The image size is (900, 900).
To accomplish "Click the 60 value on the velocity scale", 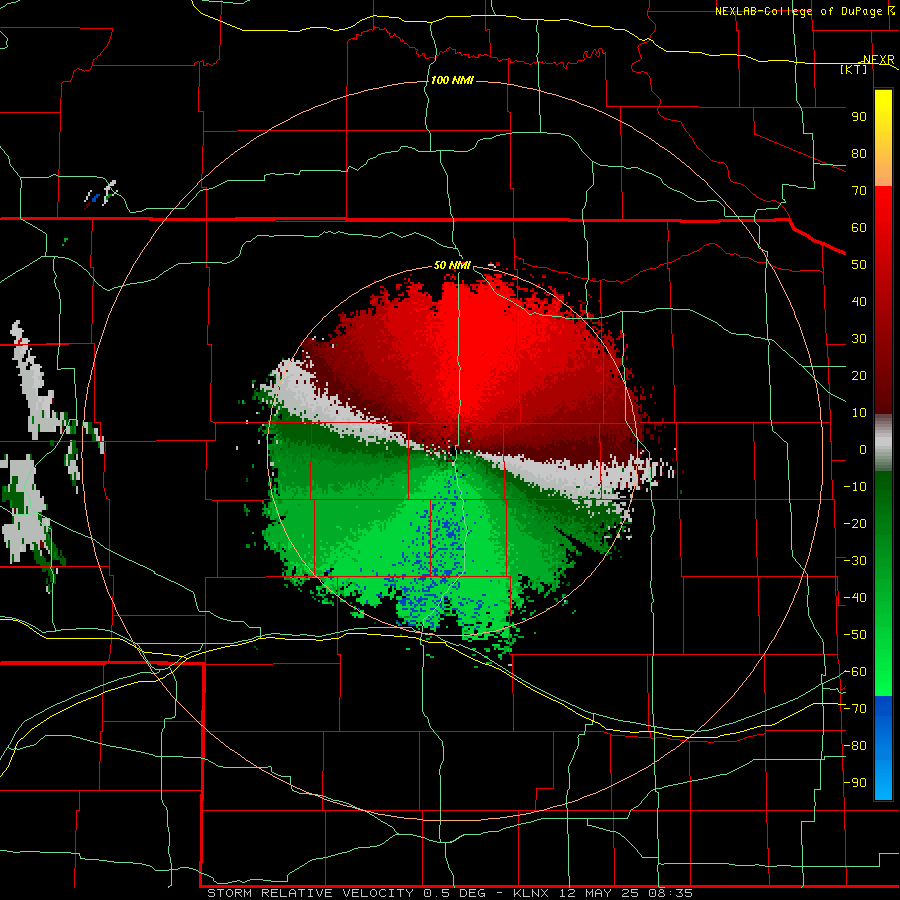I will pos(859,227).
